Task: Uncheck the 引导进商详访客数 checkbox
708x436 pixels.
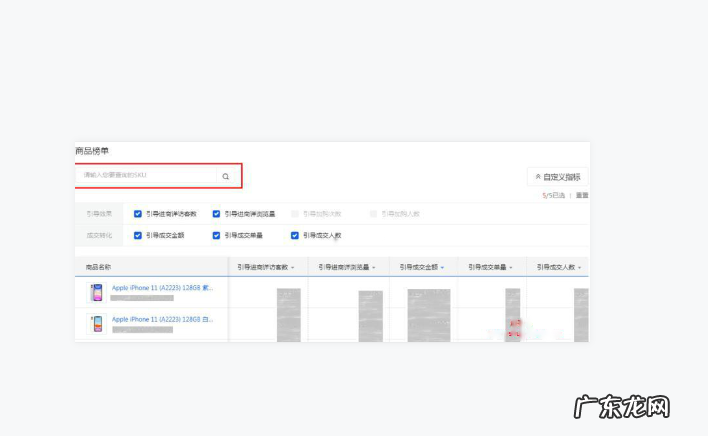Action: pyautogui.click(x=138, y=214)
